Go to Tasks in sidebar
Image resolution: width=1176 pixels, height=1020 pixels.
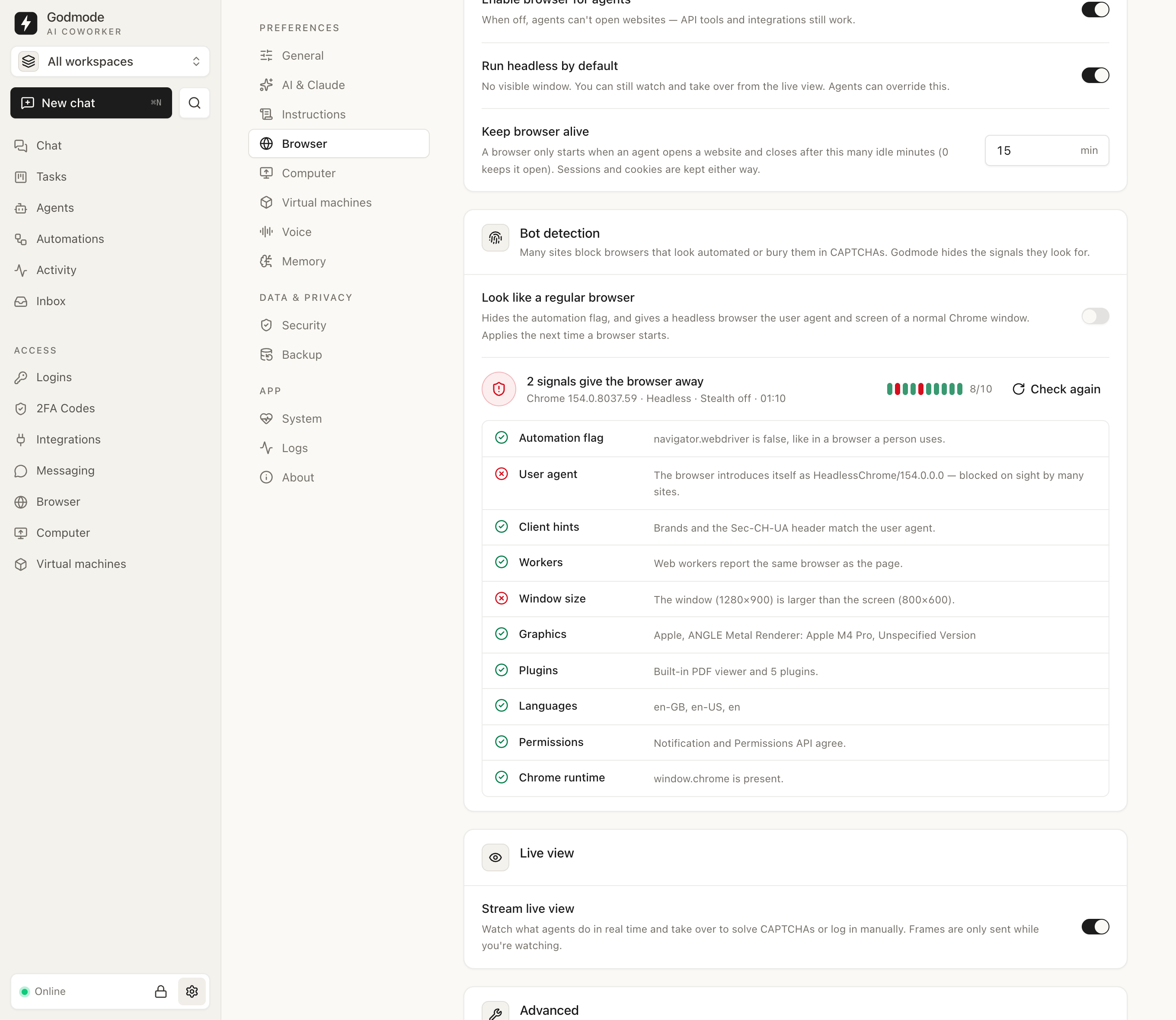[110, 177]
